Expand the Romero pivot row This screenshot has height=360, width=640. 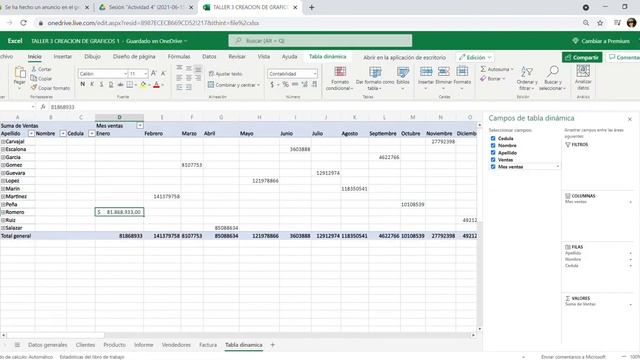tap(3, 212)
